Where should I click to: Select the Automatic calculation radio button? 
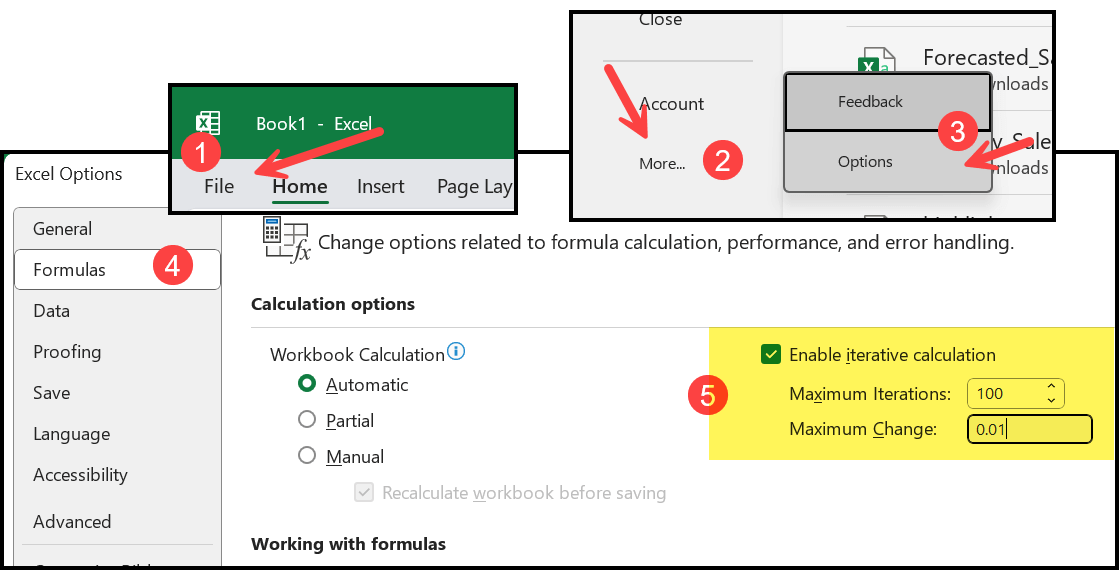tap(307, 384)
